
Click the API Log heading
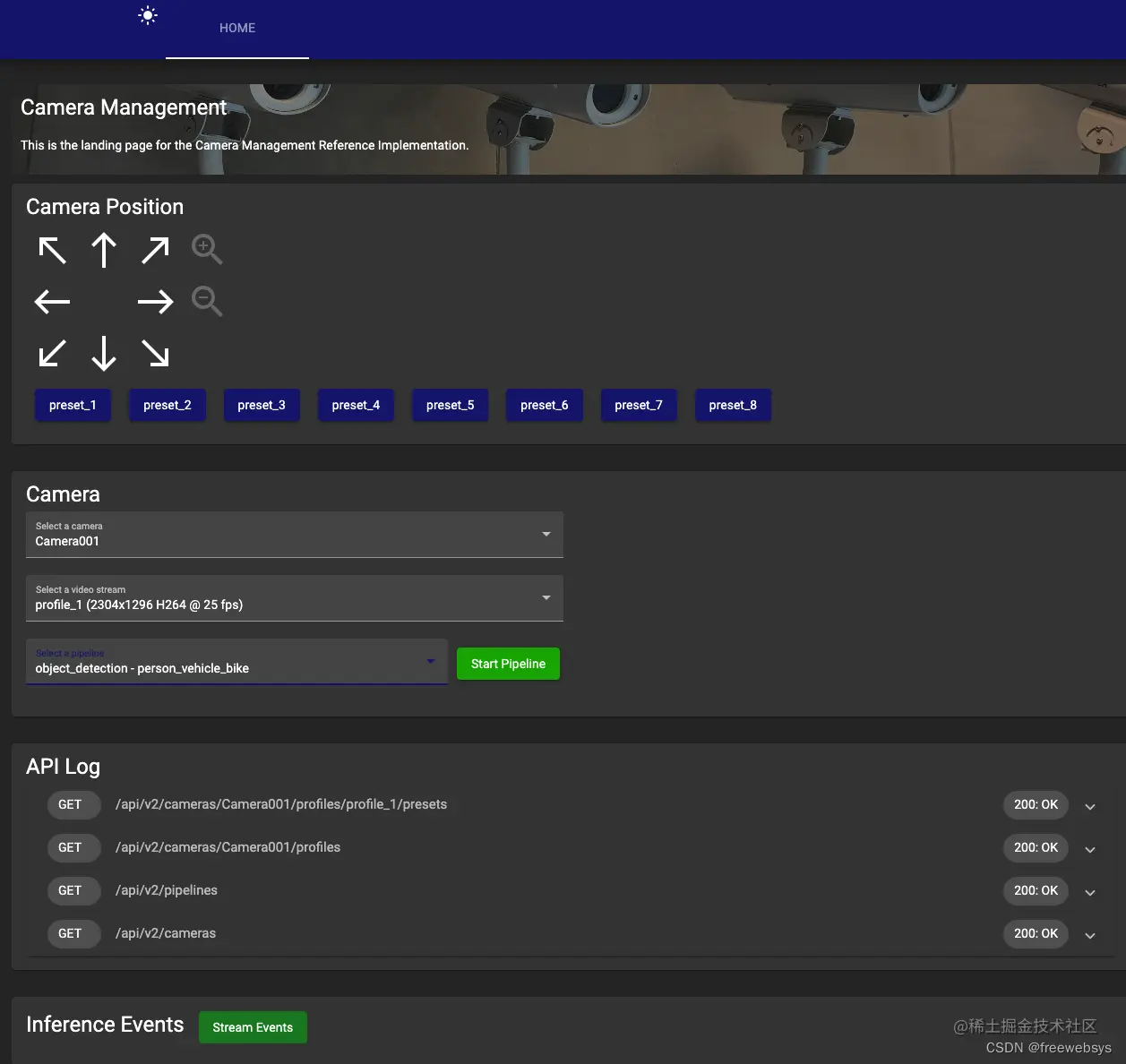[63, 767]
